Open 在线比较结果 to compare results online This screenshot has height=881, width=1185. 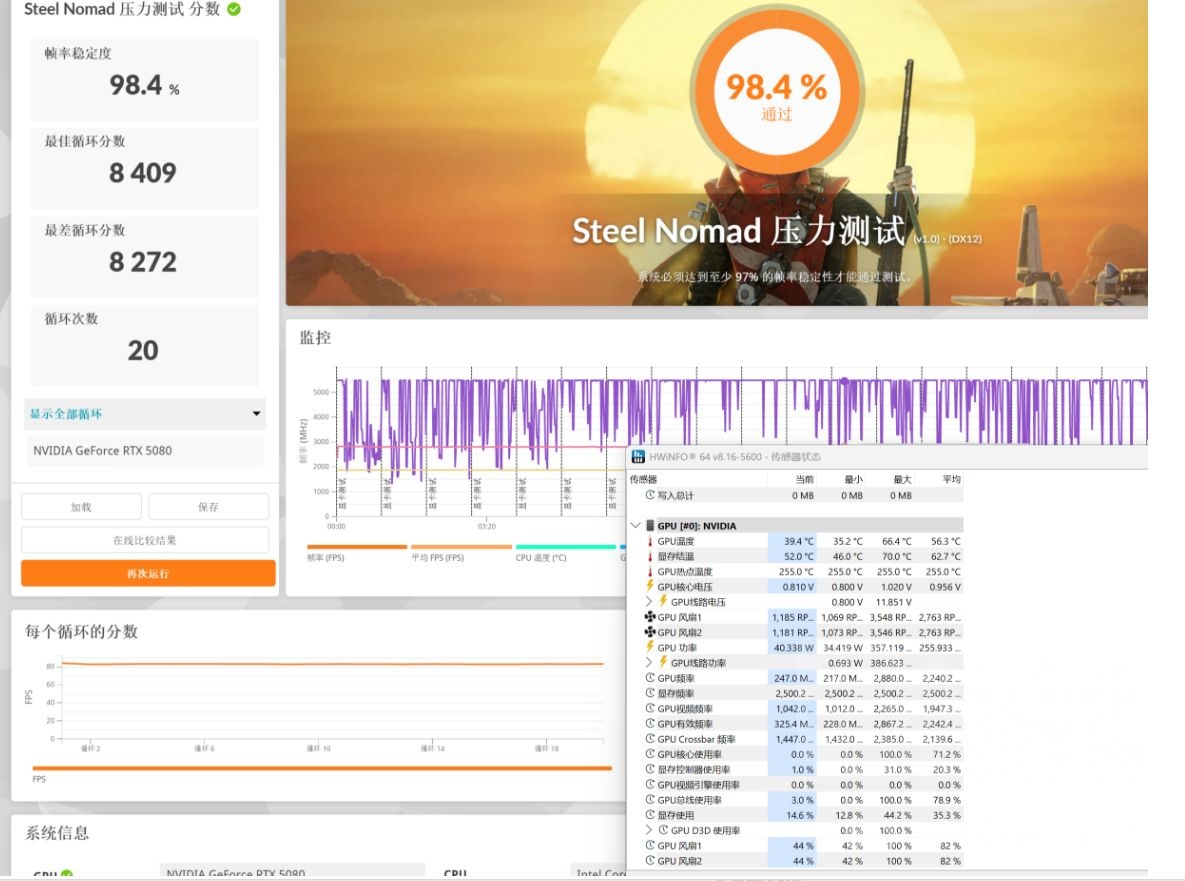coord(144,539)
